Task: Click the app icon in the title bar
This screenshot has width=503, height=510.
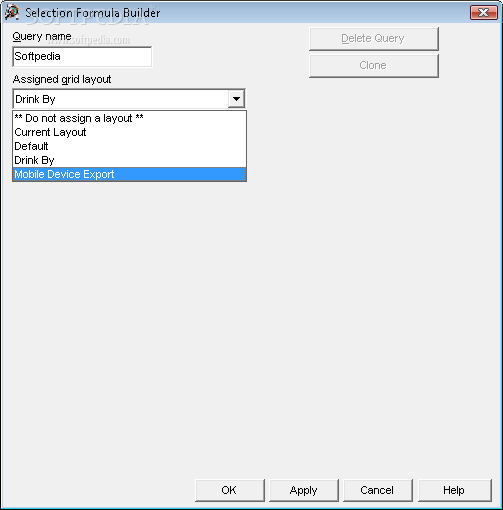Action: (x=12, y=12)
